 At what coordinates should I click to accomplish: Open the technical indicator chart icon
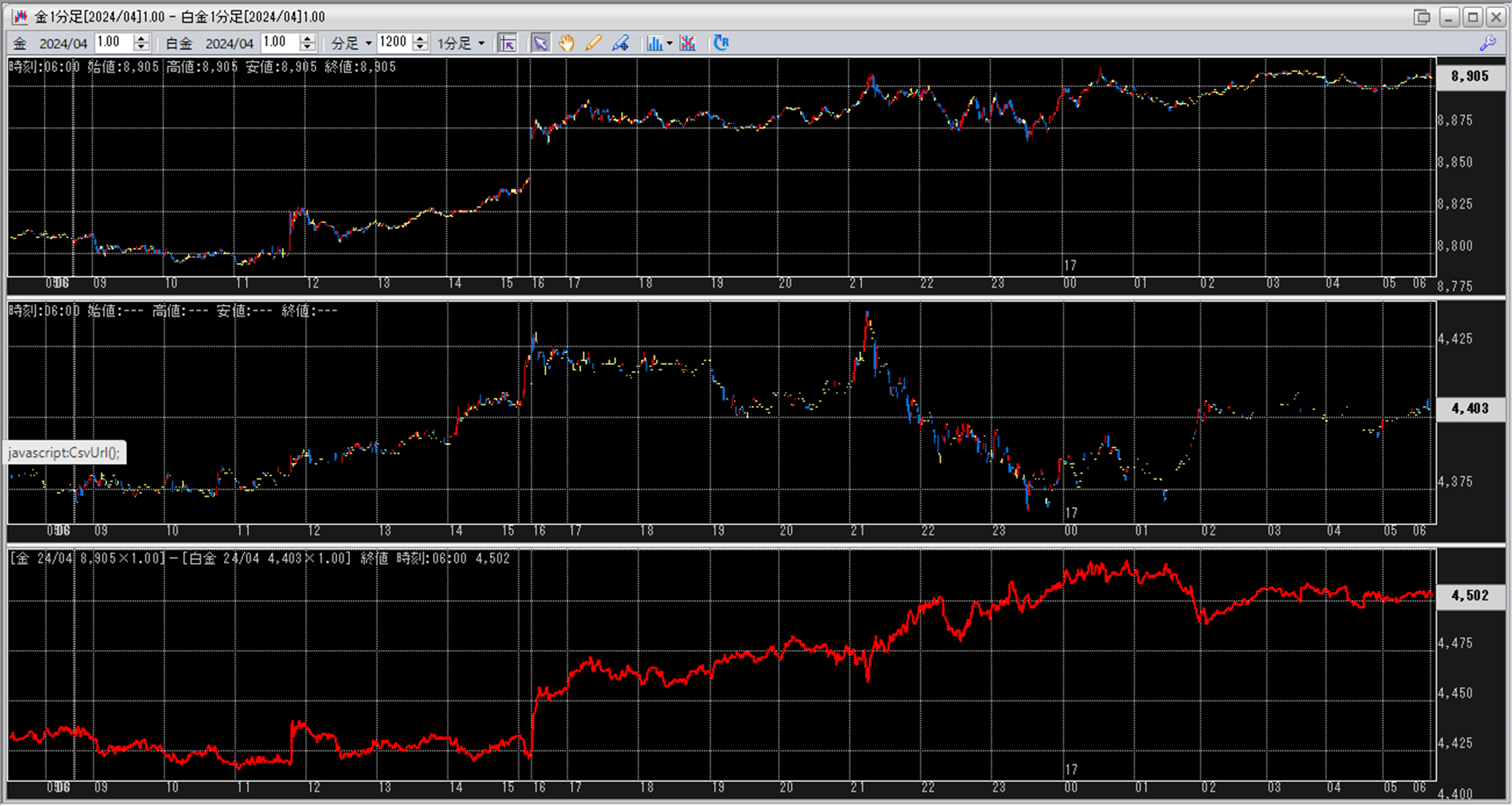[x=654, y=43]
